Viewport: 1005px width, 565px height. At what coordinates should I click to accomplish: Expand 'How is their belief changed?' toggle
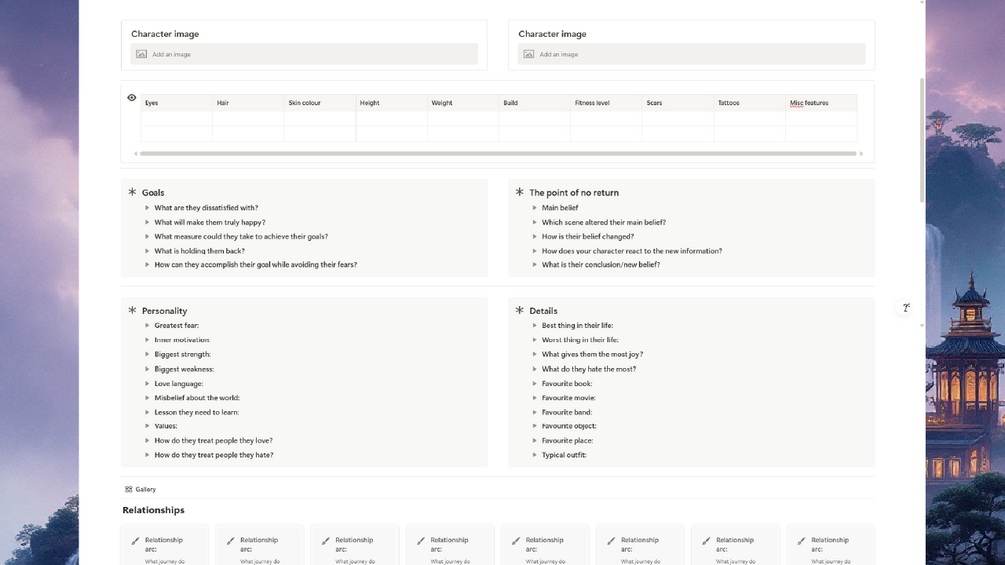(535, 237)
